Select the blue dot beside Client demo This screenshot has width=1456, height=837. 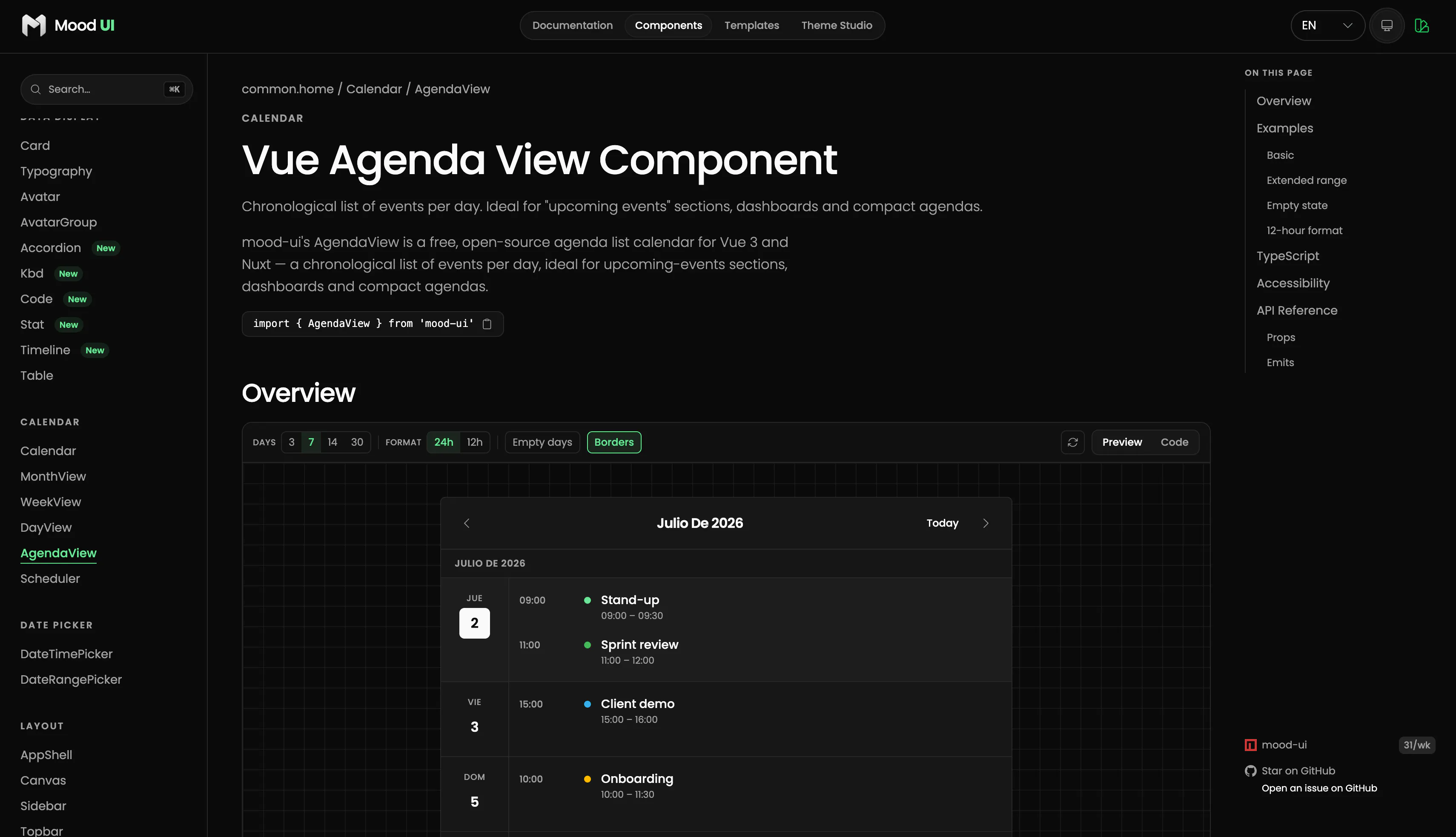(588, 704)
